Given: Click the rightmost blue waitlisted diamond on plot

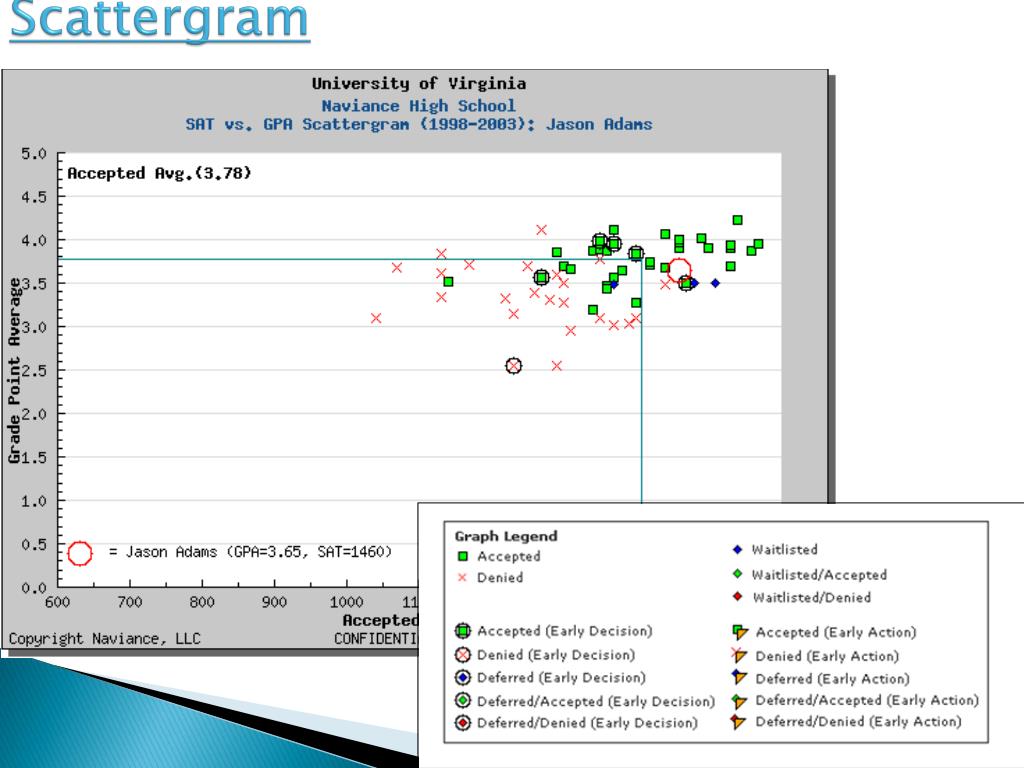Looking at the screenshot, I should point(715,283).
